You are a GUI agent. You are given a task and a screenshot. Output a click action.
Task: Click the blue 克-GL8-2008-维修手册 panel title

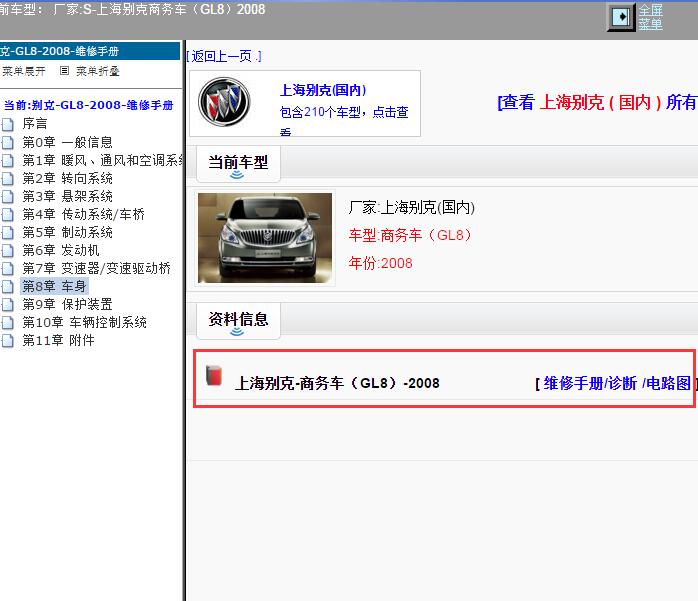[x=90, y=51]
